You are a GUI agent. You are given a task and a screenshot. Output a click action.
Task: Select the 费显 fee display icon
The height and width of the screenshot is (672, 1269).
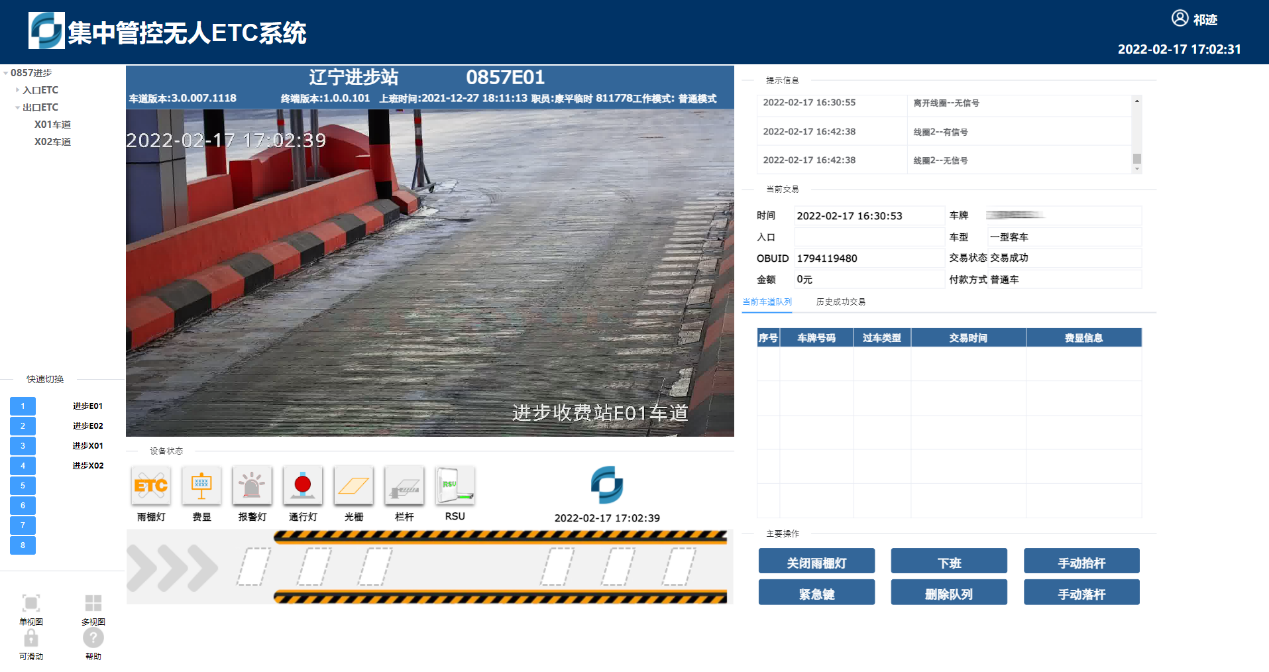(202, 486)
